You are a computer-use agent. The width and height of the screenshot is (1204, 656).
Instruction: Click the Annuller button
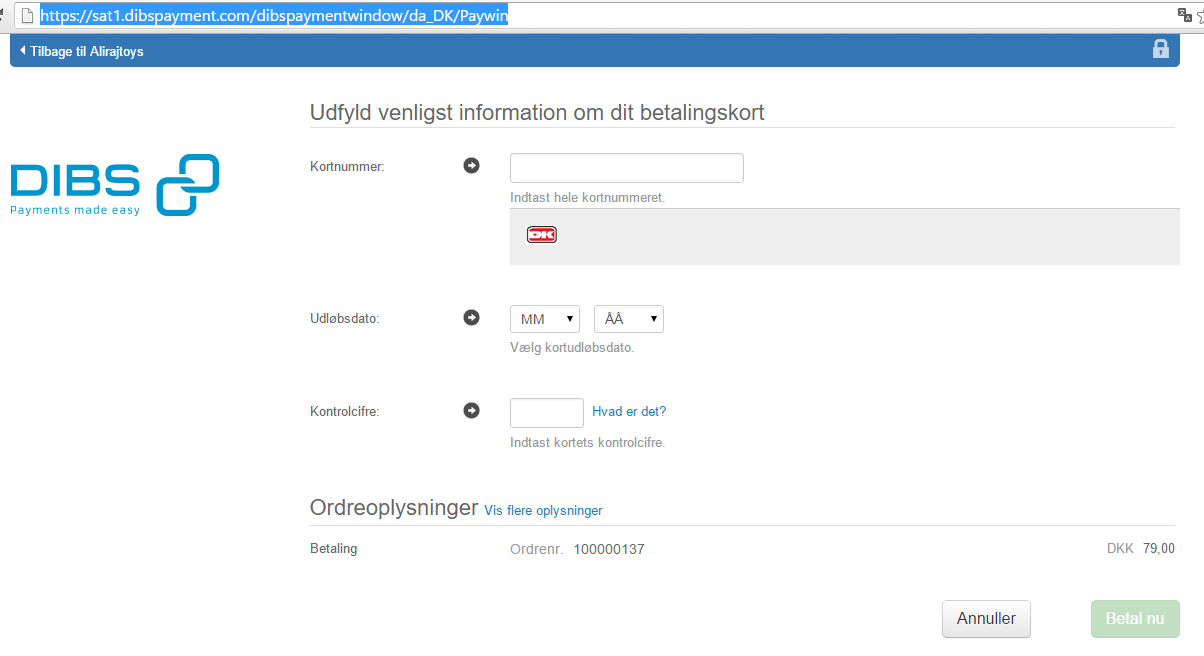[x=986, y=619]
